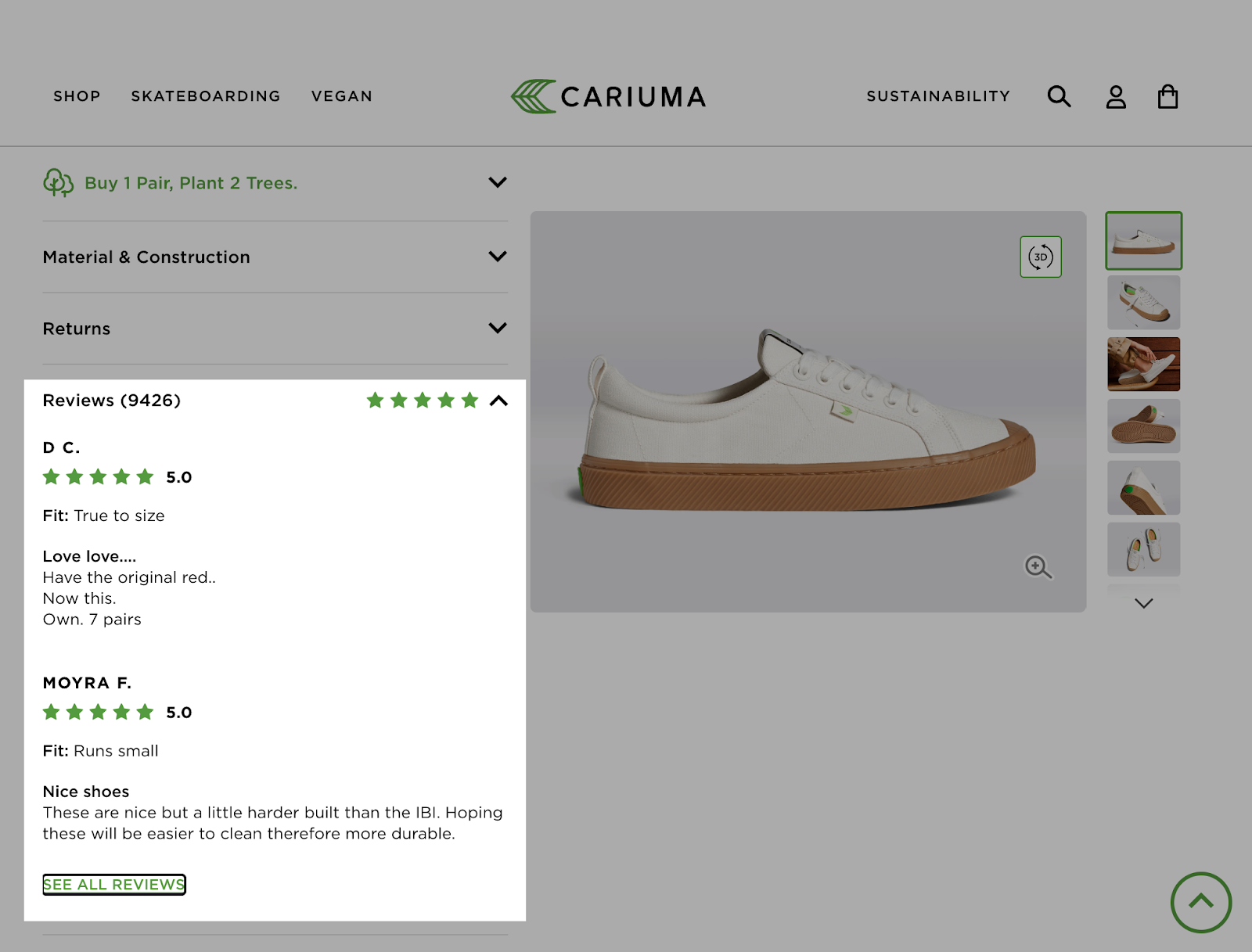Select the hand-holding-shoe thumbnail
This screenshot has height=952, width=1252.
(x=1143, y=365)
